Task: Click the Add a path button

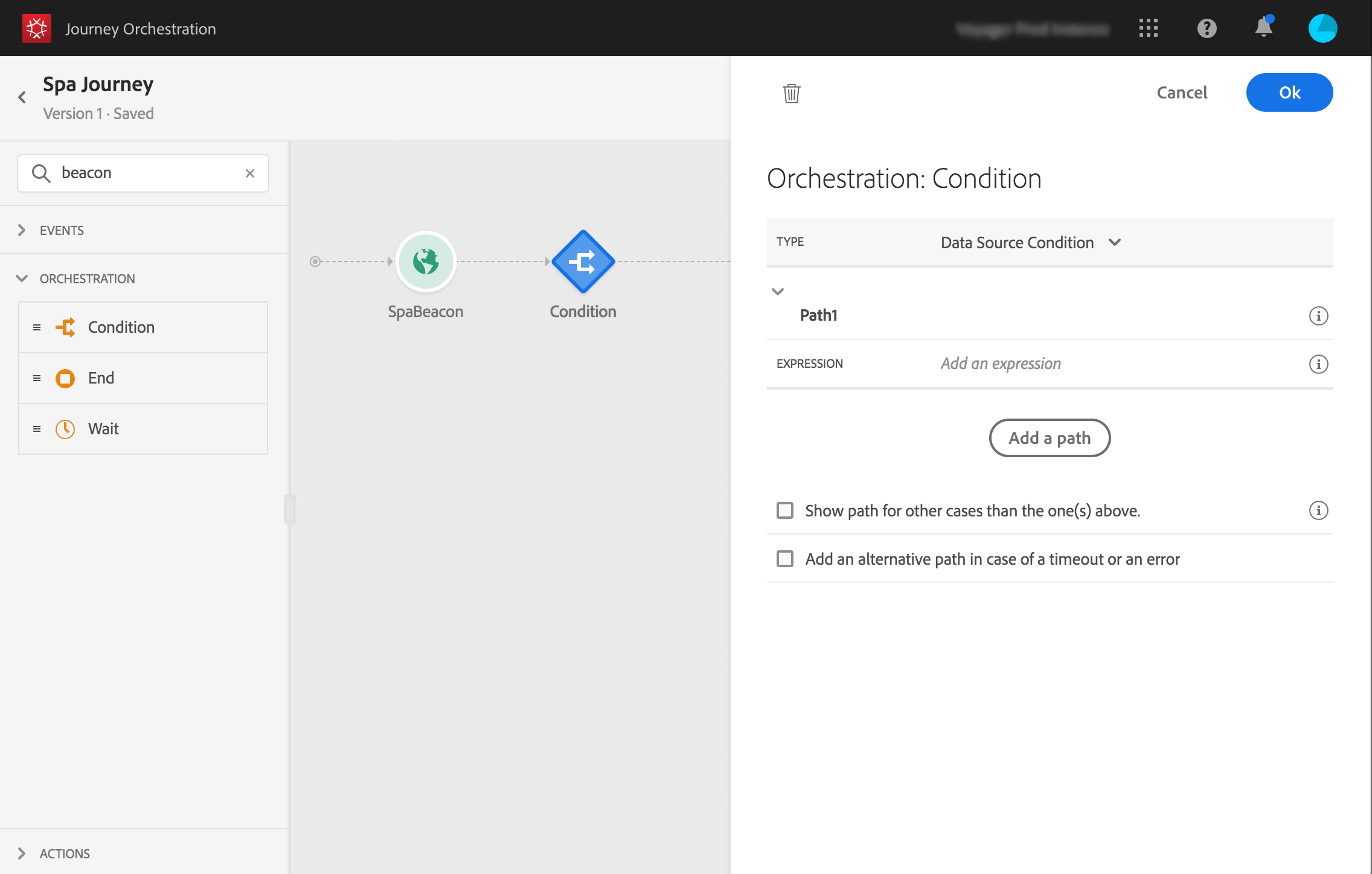Action: [1050, 438]
